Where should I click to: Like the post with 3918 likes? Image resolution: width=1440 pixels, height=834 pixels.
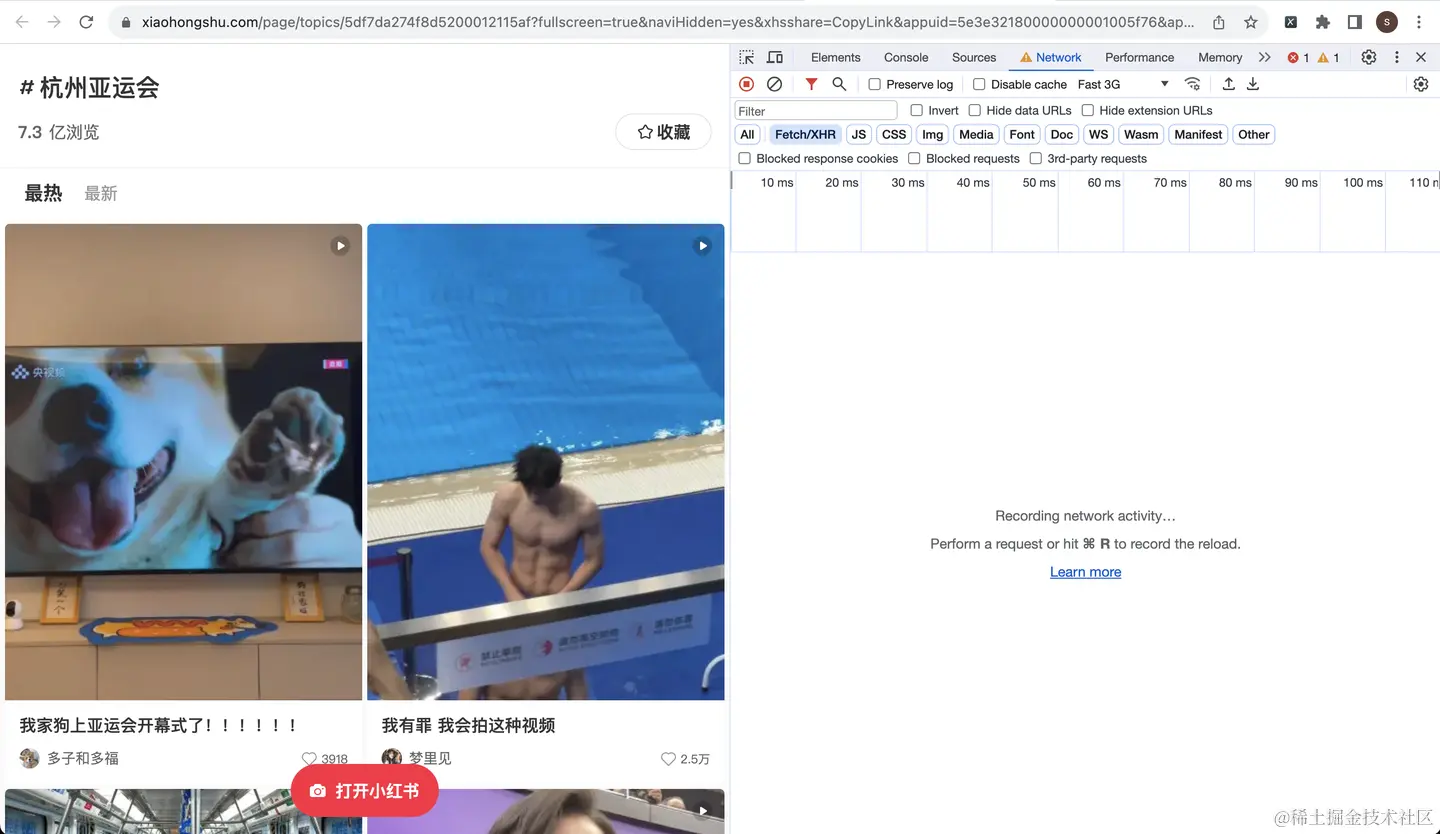[x=309, y=759]
